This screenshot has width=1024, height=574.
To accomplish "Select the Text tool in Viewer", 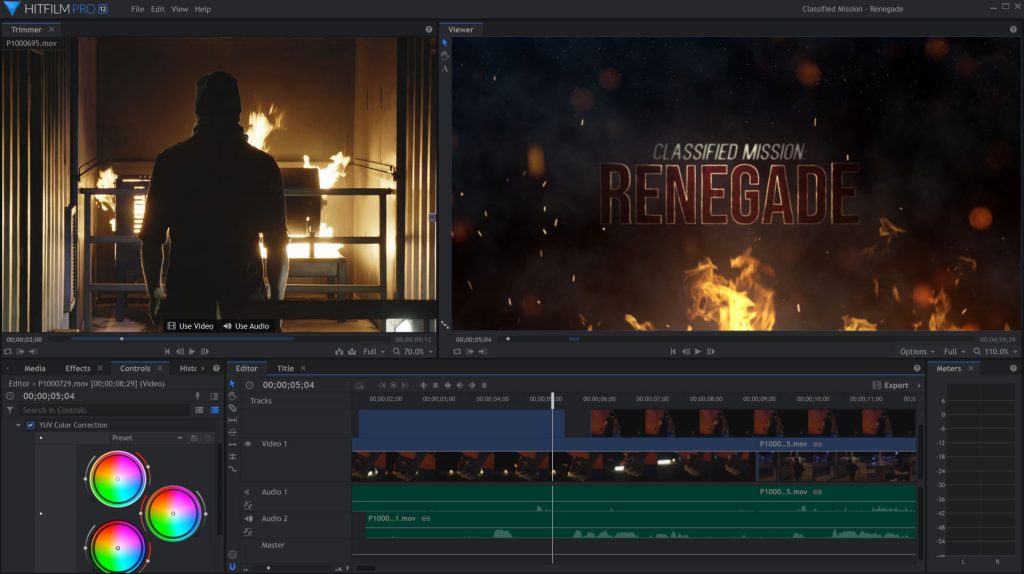I will click(x=445, y=69).
